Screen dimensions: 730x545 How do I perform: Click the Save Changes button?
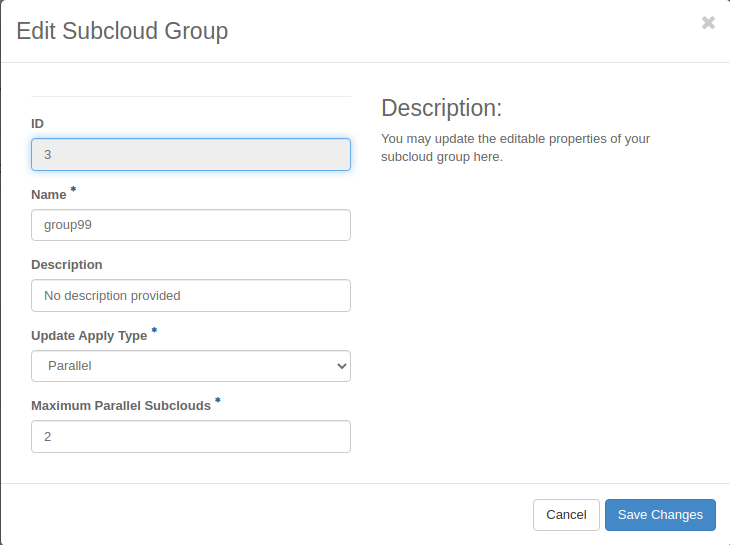point(660,514)
